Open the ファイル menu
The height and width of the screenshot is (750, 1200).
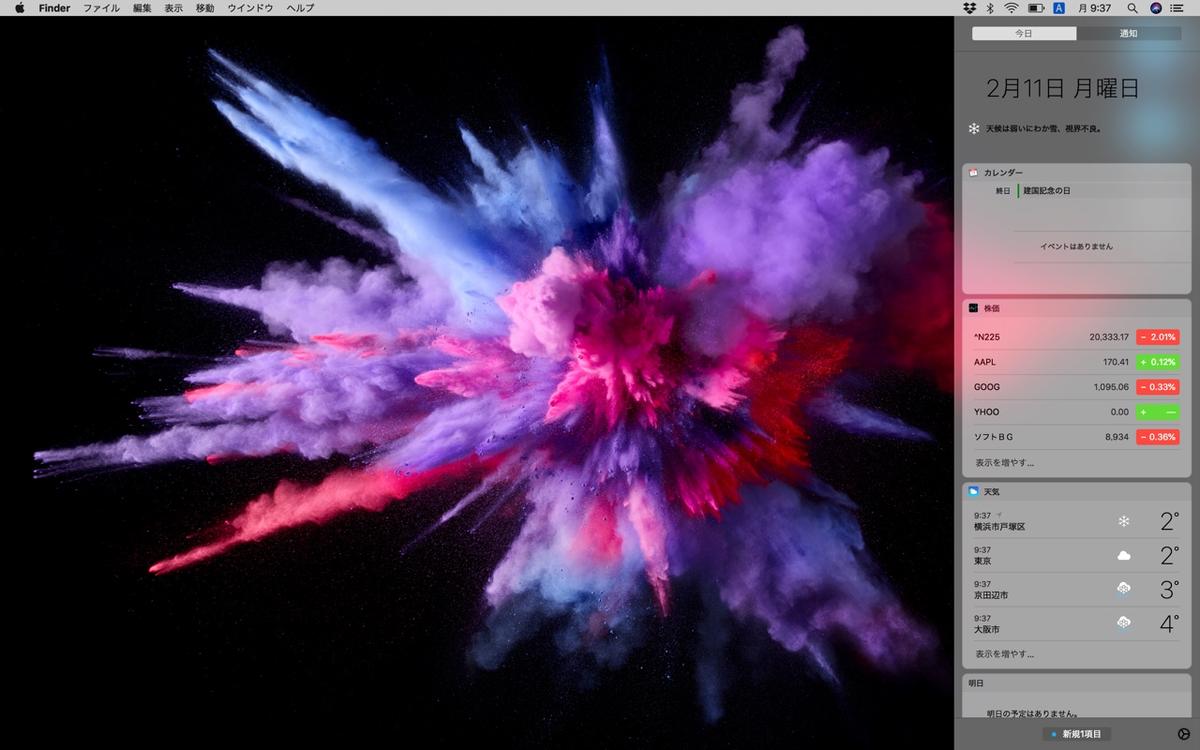(x=101, y=8)
